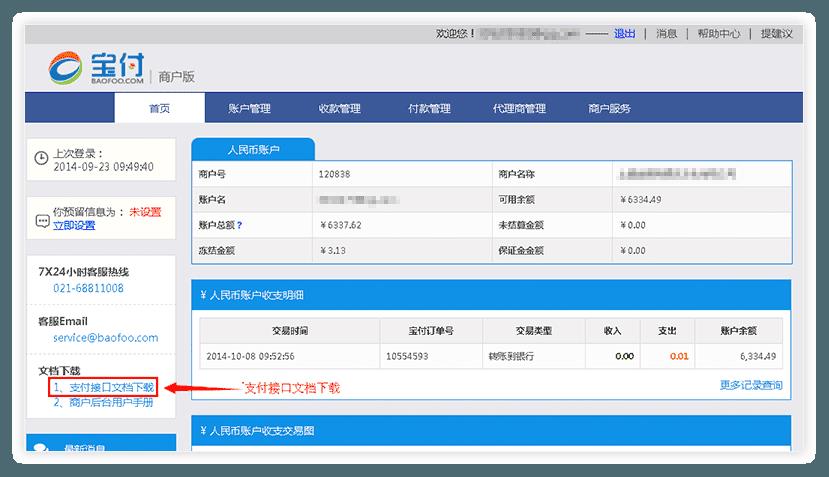Click the 交易类型 column header

534,331
